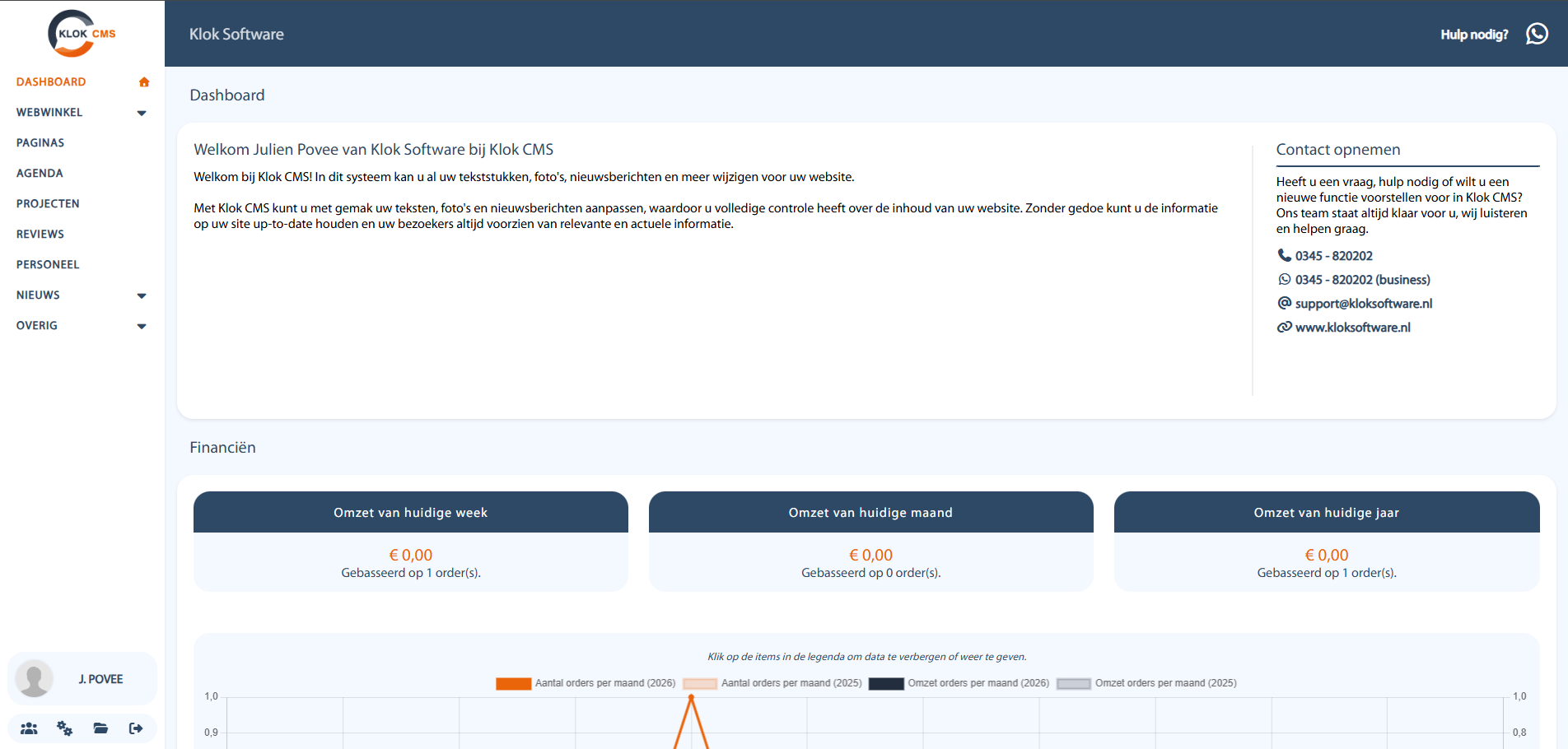1568x749 pixels.
Task: Open the settings gears icon
Action: pos(64,728)
